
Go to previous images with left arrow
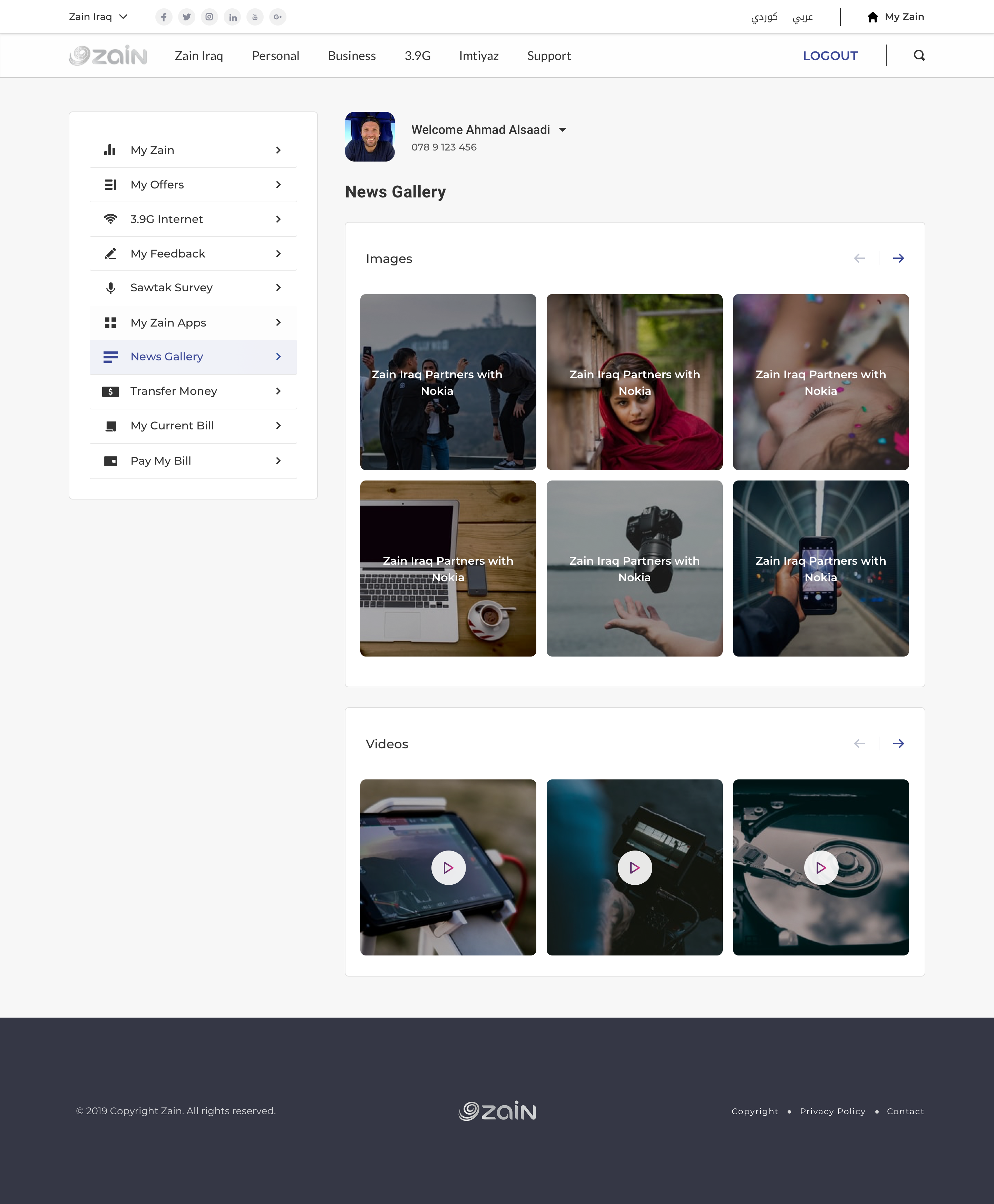[859, 258]
